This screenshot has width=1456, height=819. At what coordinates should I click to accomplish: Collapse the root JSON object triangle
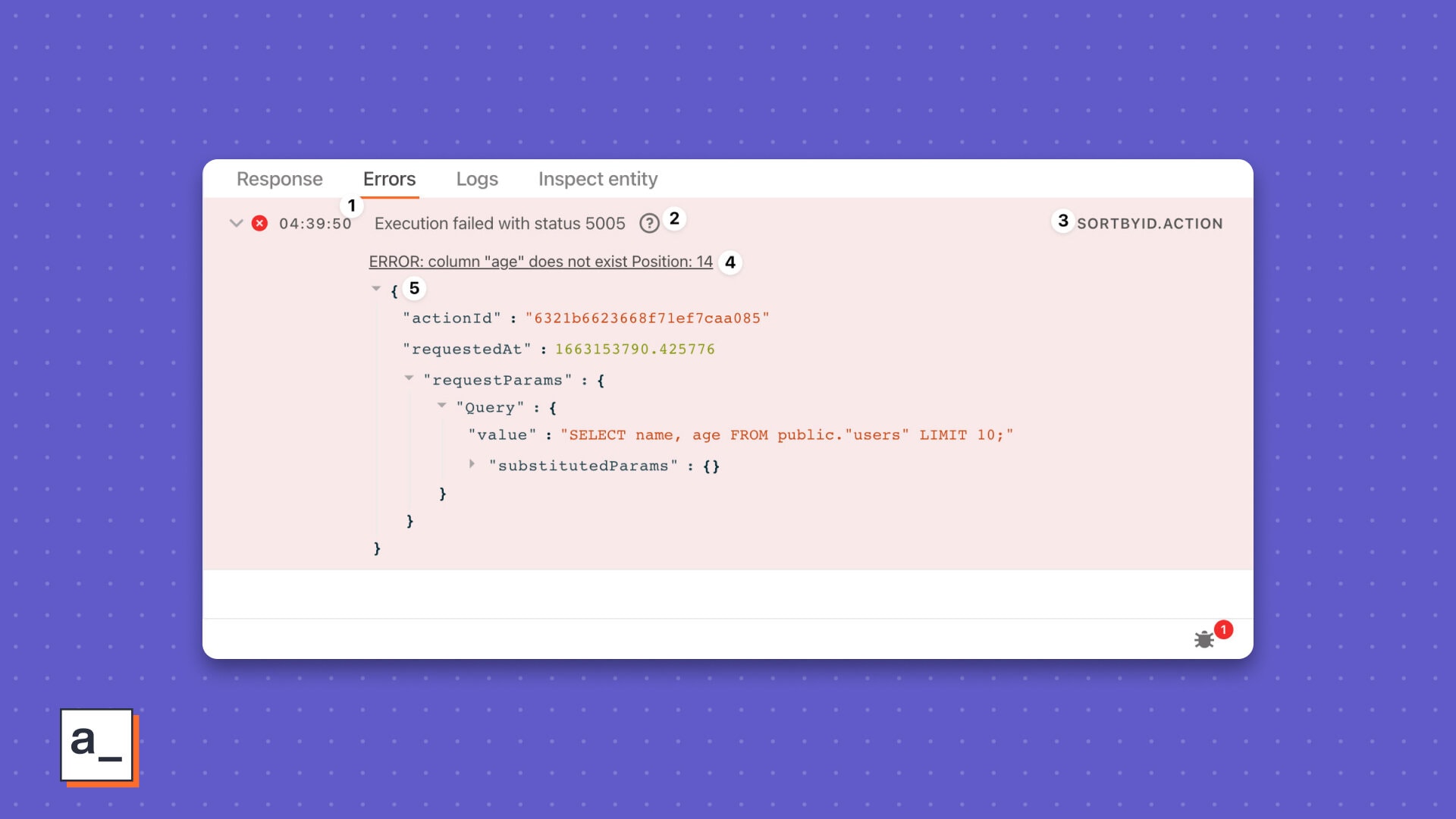pos(376,288)
